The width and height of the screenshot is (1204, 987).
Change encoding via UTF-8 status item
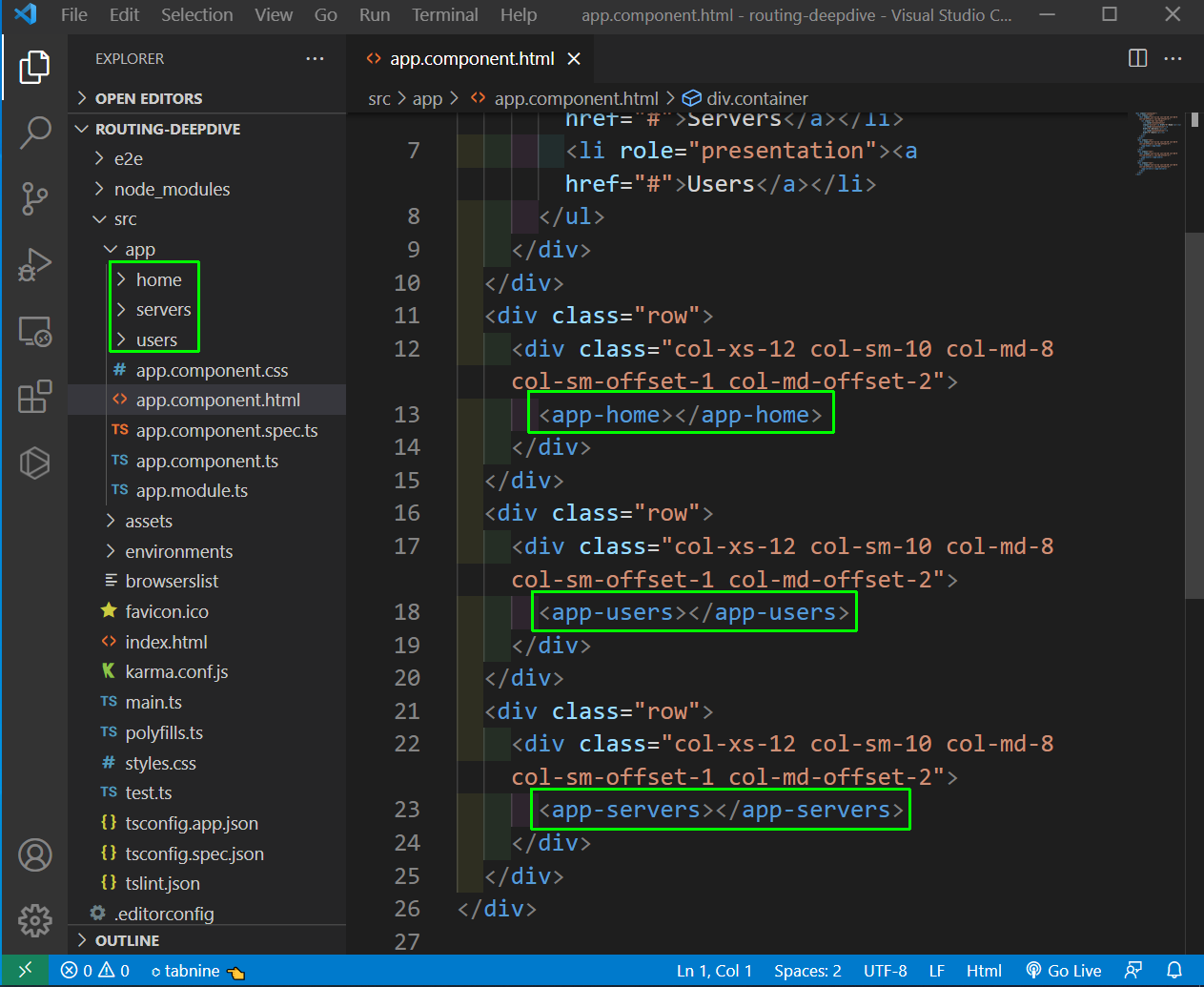tap(885, 971)
